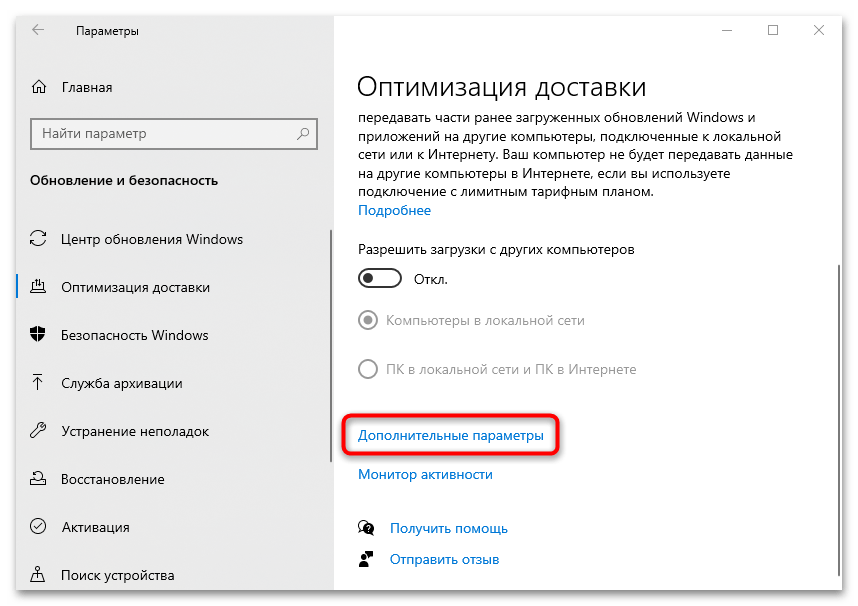Click the Delivery Optimization icon
Screen dimensions: 858x606
pyautogui.click(x=39, y=287)
